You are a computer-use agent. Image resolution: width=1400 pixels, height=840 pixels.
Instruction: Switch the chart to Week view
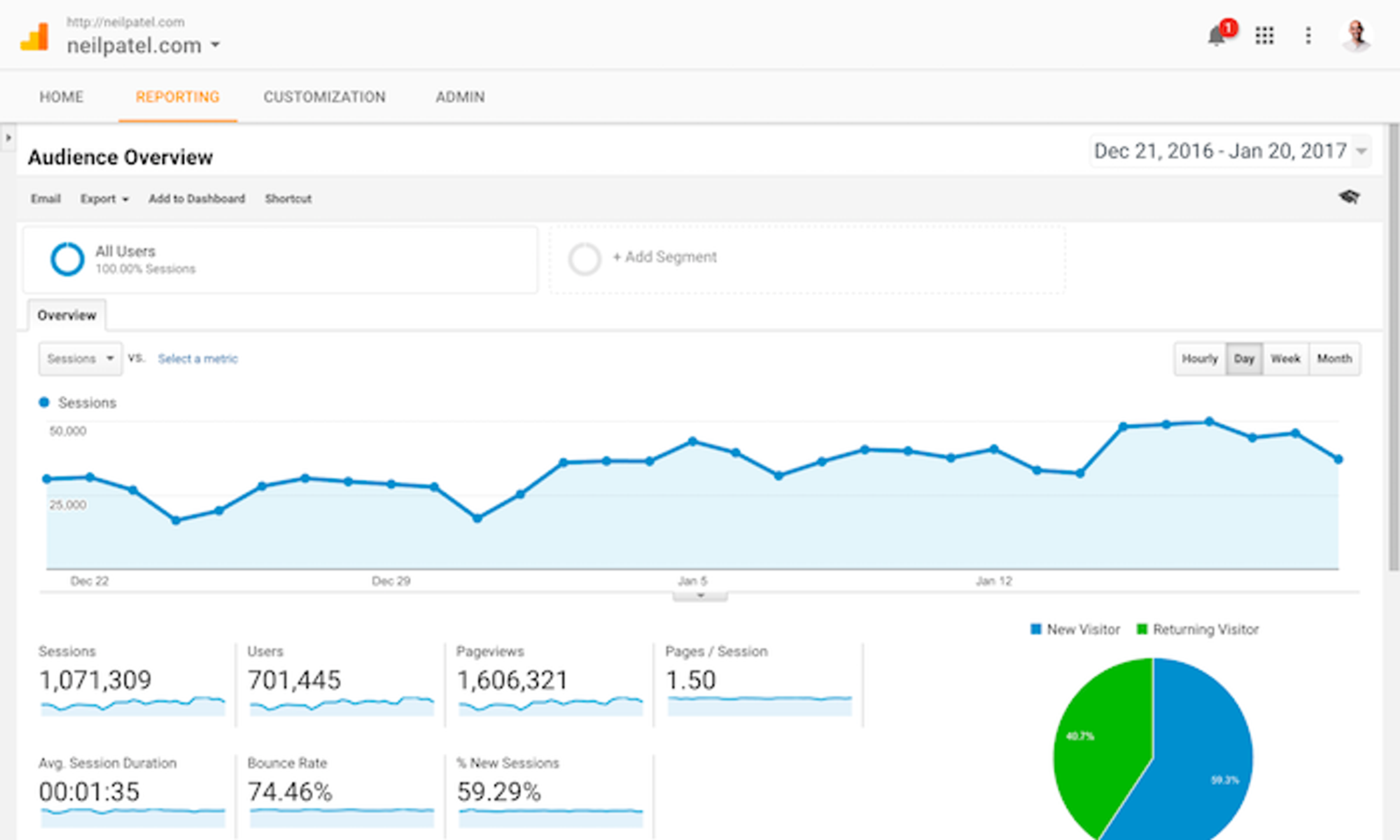pyautogui.click(x=1285, y=358)
